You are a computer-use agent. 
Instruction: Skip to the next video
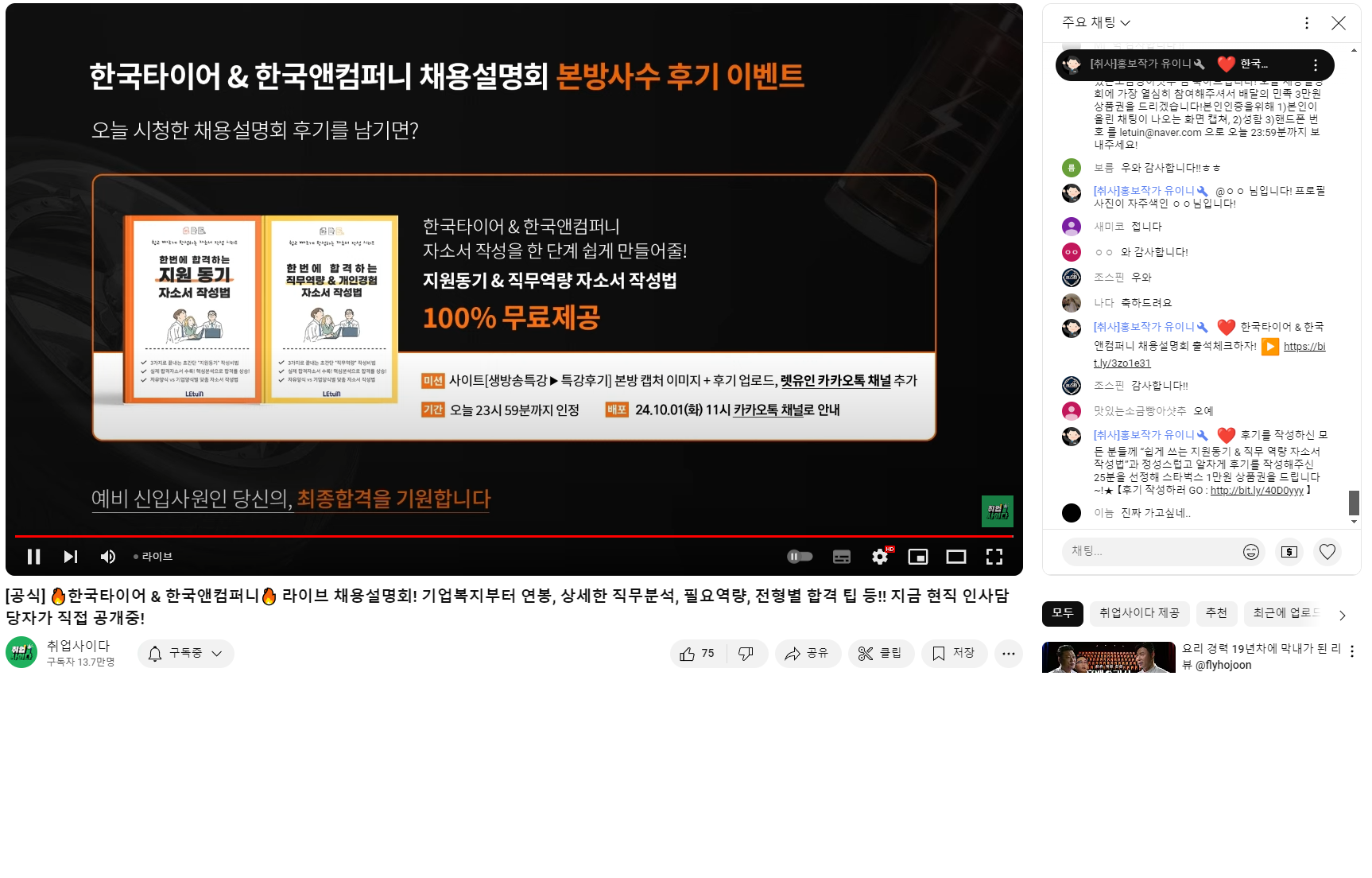(x=71, y=557)
